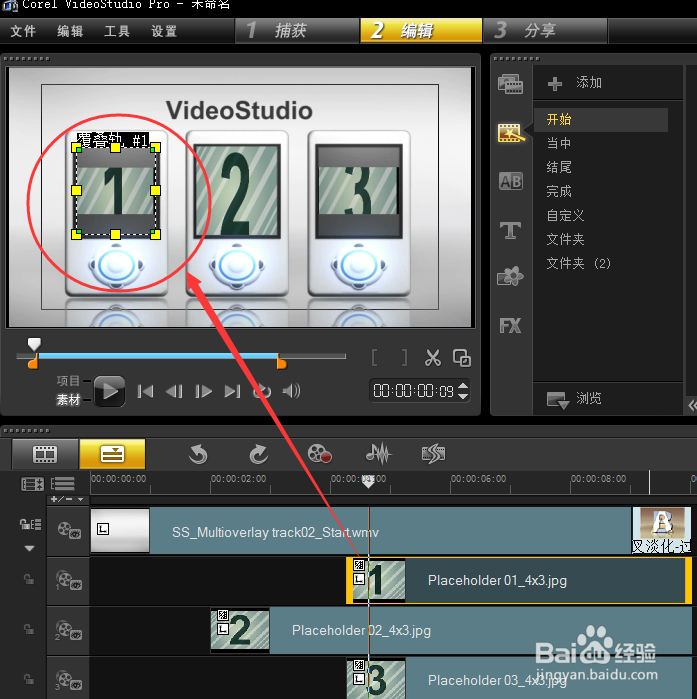This screenshot has height=699, width=697.
Task: Click the mark-in bracket icon
Action: tap(375, 358)
